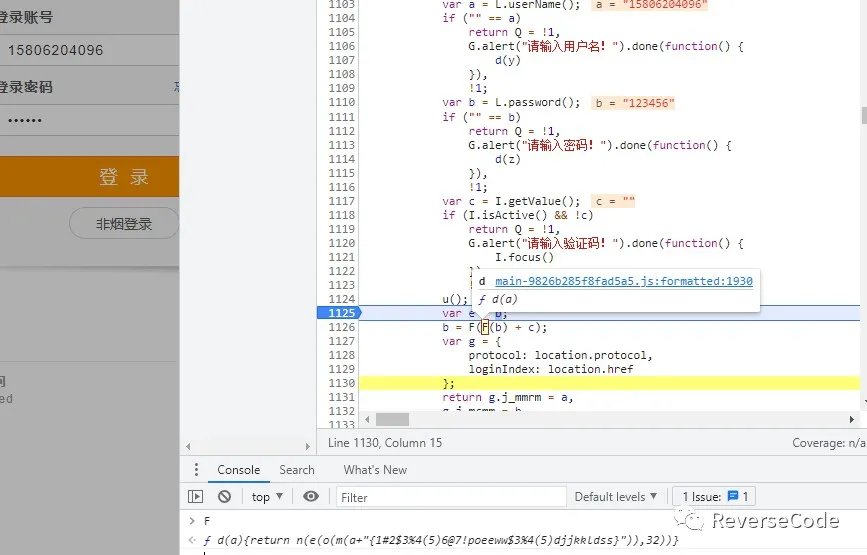Click the inline value c = ""
The width and height of the screenshot is (867, 555).
[x=615, y=201]
